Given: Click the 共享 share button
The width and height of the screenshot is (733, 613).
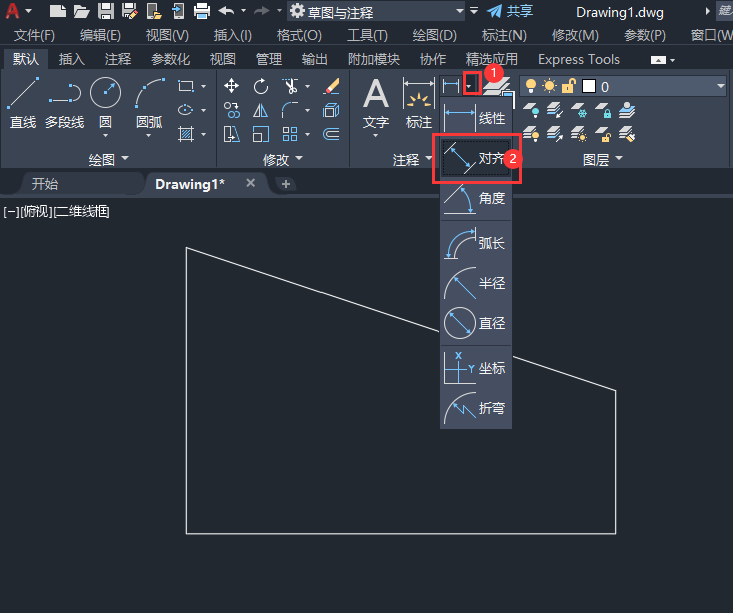Looking at the screenshot, I should 510,11.
